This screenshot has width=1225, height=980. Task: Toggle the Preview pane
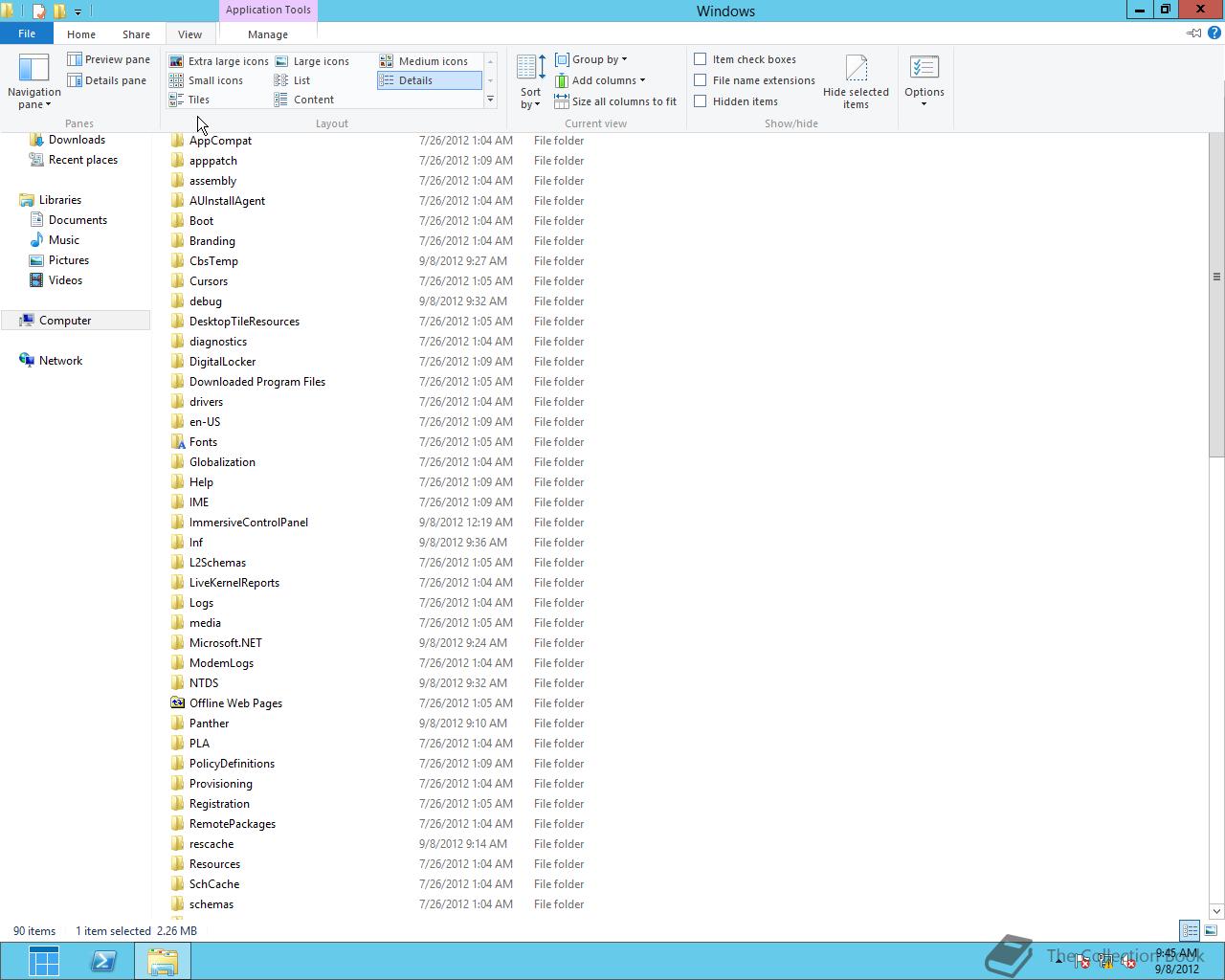click(x=108, y=59)
